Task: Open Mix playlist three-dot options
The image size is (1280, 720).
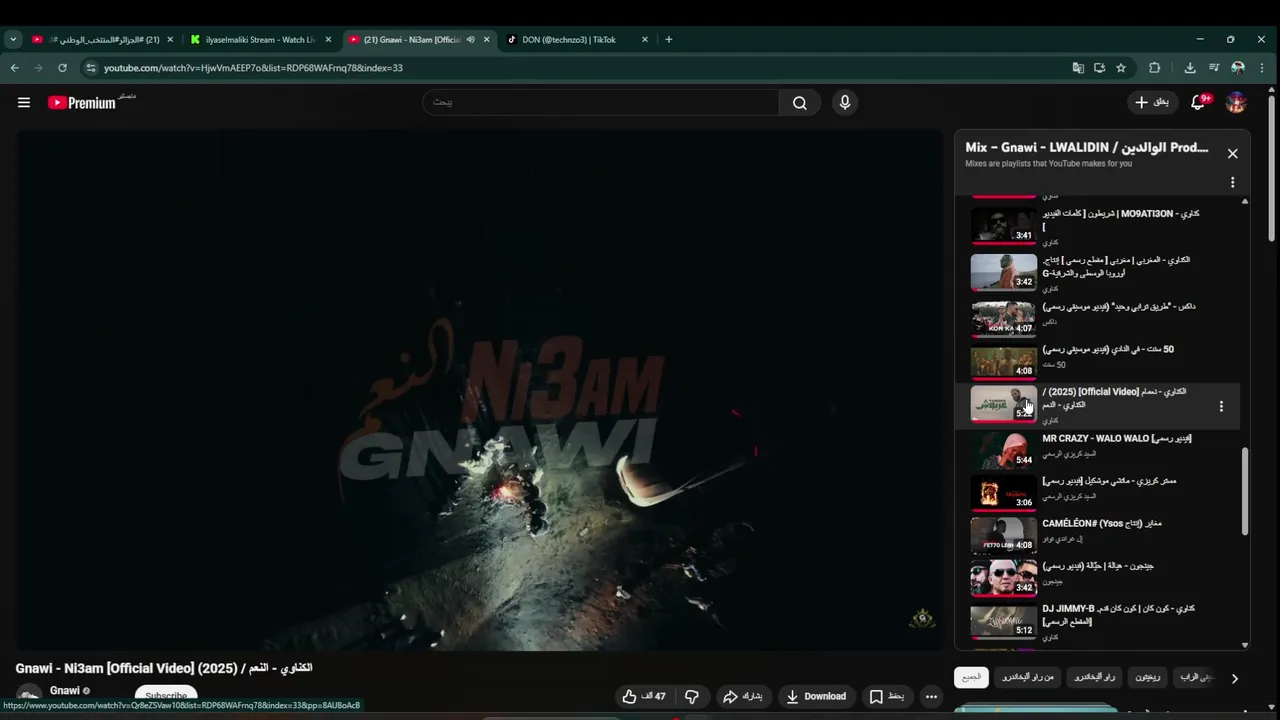Action: (x=1232, y=182)
